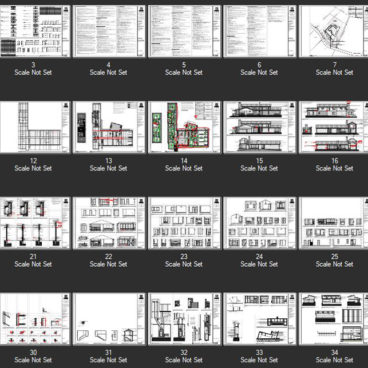
Task: Open page 4 thumbnail
Action: coord(109,31)
